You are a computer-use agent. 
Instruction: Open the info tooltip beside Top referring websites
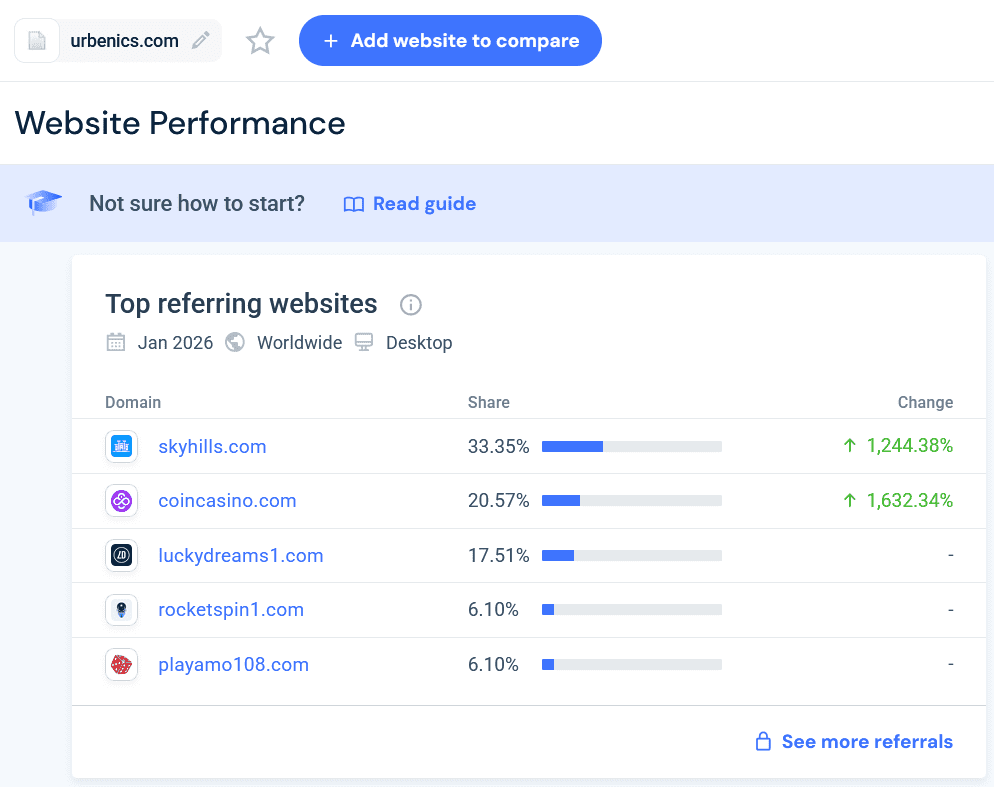tap(410, 305)
